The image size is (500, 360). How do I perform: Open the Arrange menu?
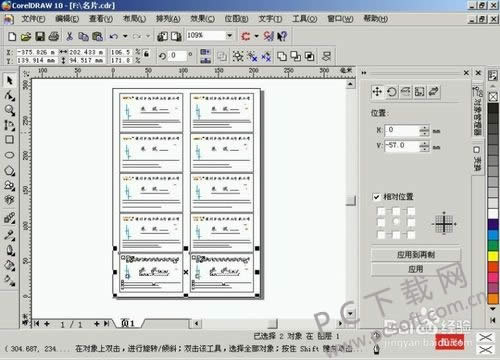pyautogui.click(x=168, y=19)
